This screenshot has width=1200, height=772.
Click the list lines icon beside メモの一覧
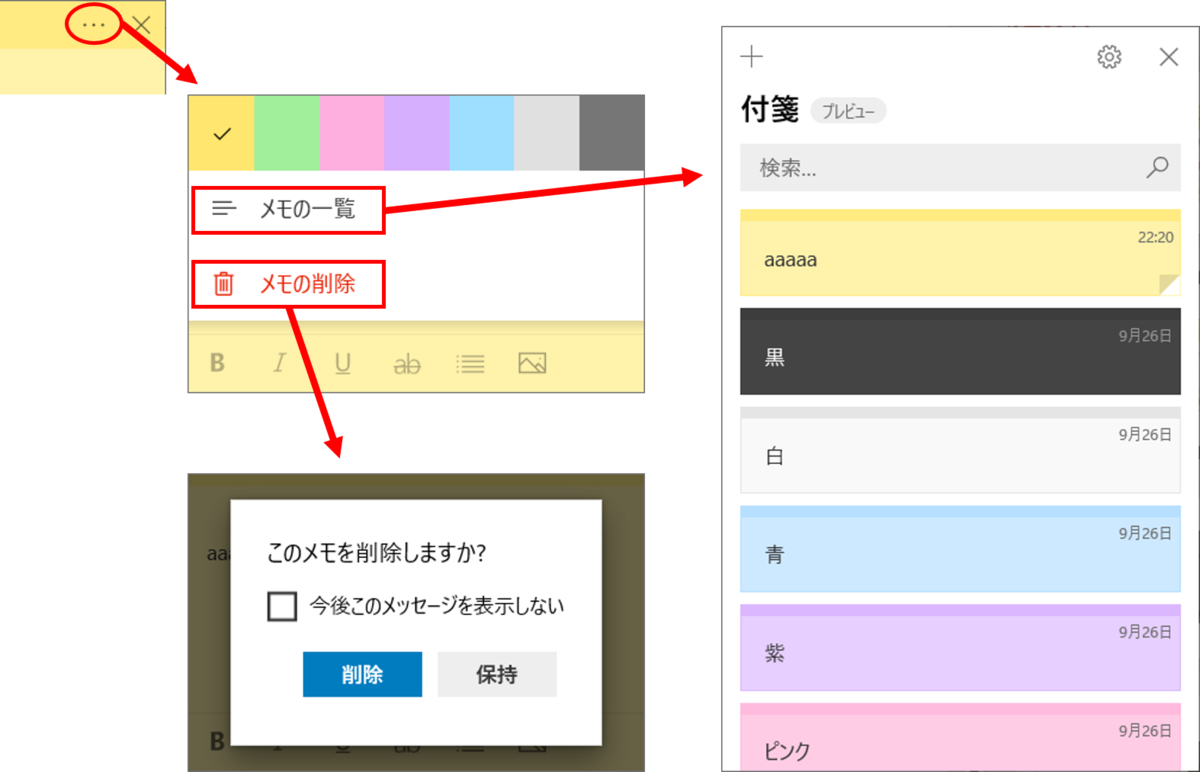click(224, 209)
